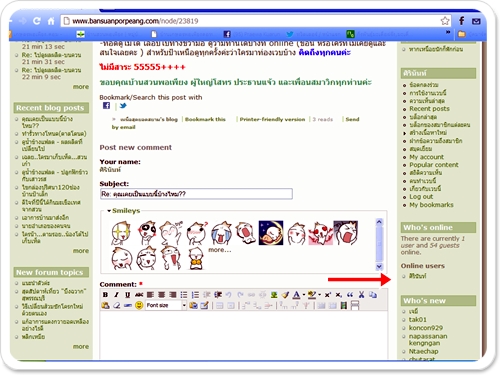Click the browser address bar
Screen dimensions: 500x375
pyautogui.click(x=255, y=21)
